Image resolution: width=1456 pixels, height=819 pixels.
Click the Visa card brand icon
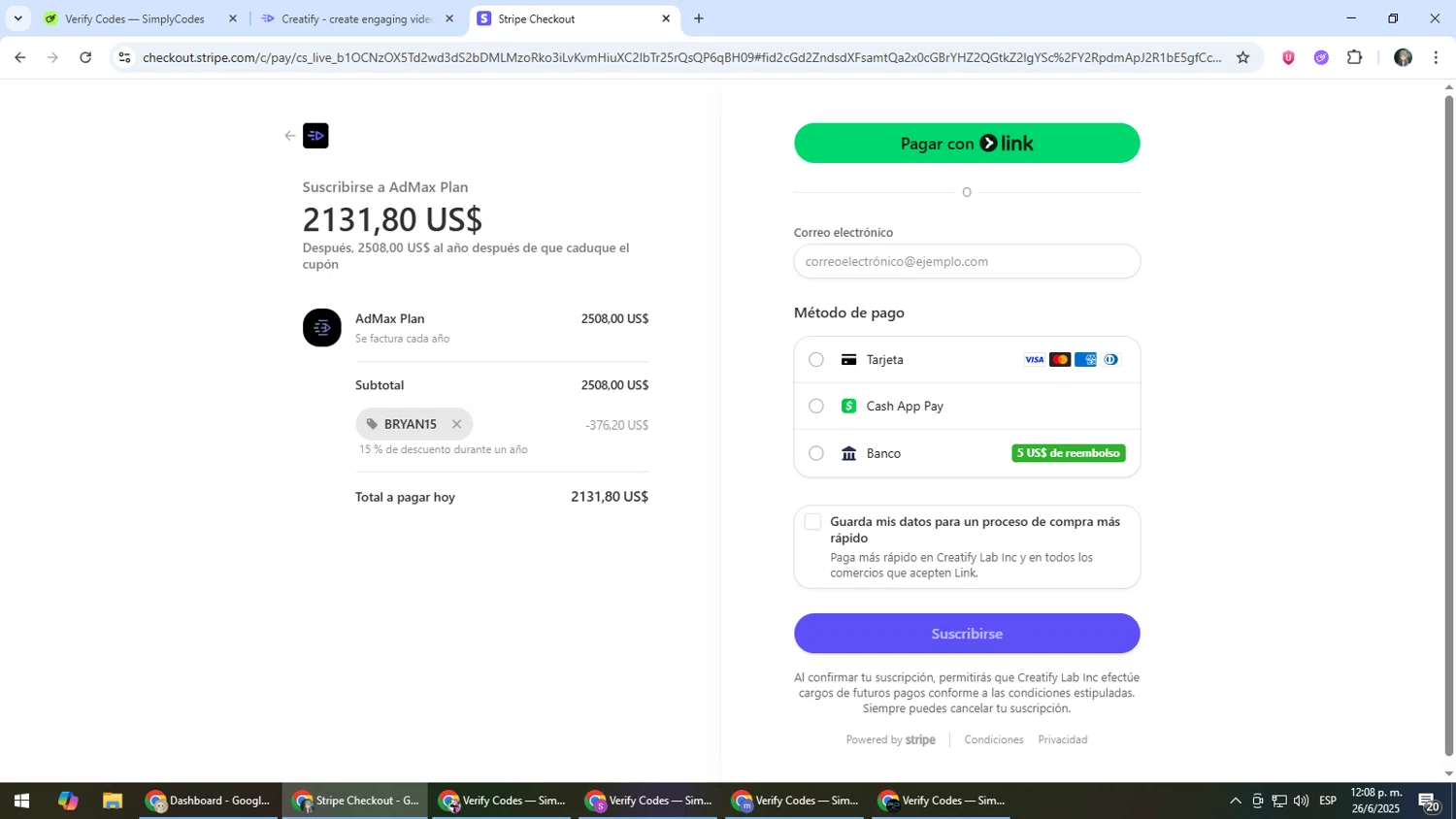coord(1035,360)
